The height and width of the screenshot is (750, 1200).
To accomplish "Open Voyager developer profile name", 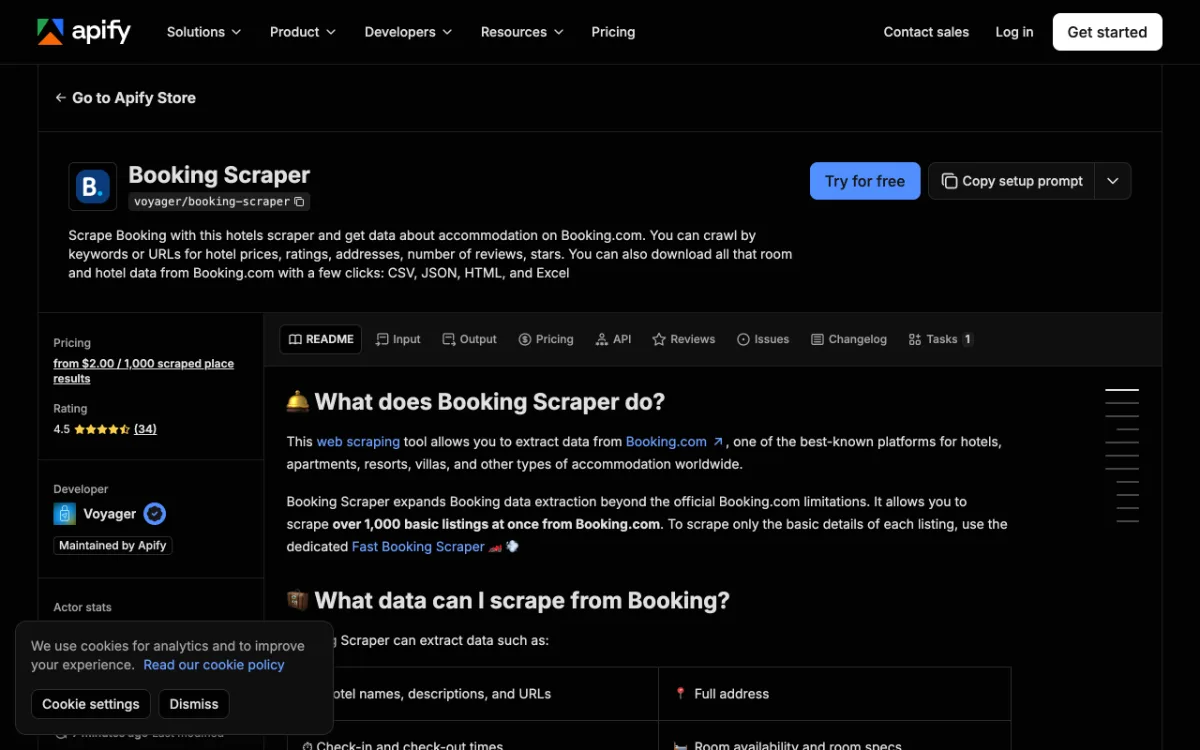I will [109, 514].
